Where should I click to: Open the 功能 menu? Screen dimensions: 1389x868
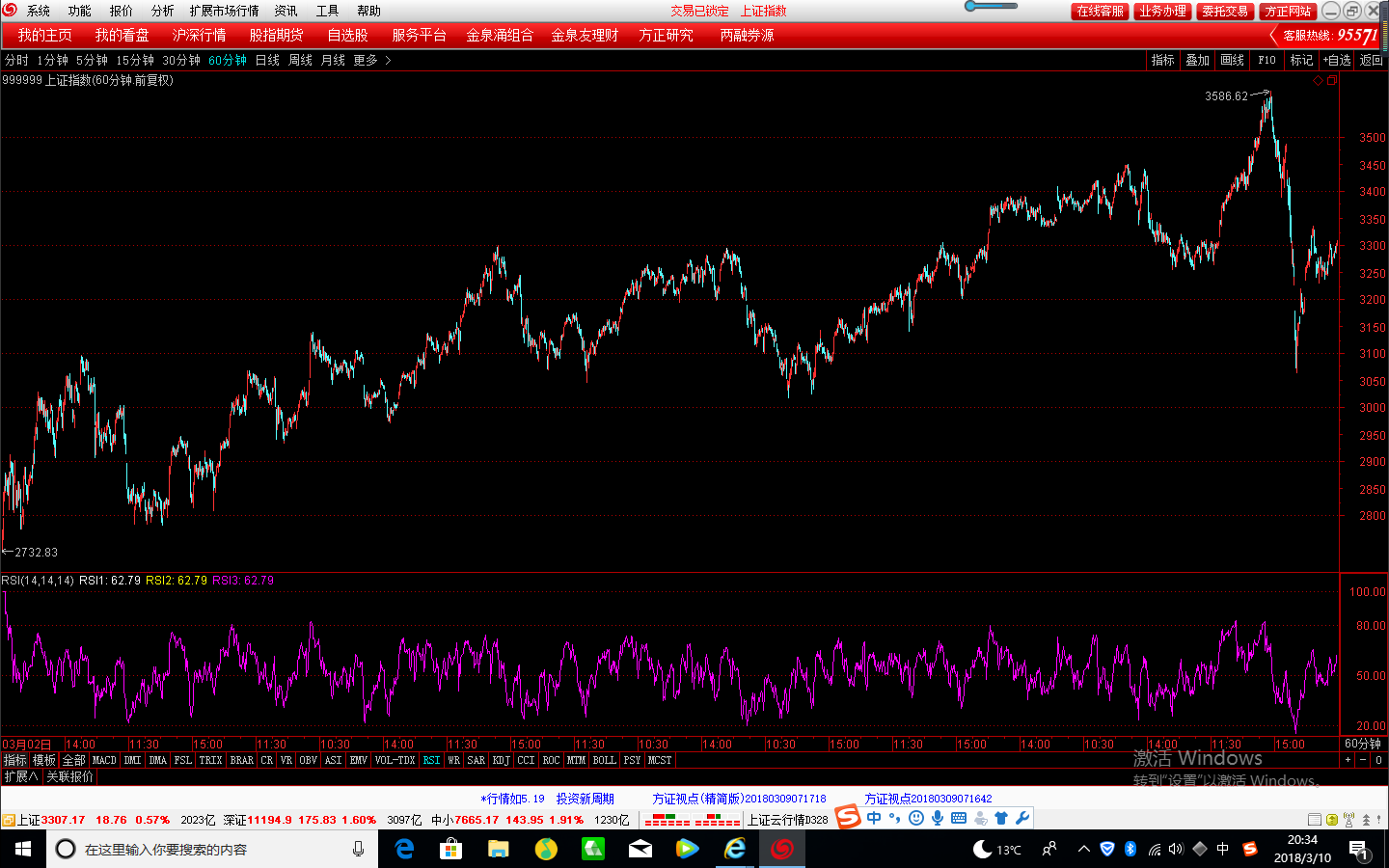tap(79, 11)
